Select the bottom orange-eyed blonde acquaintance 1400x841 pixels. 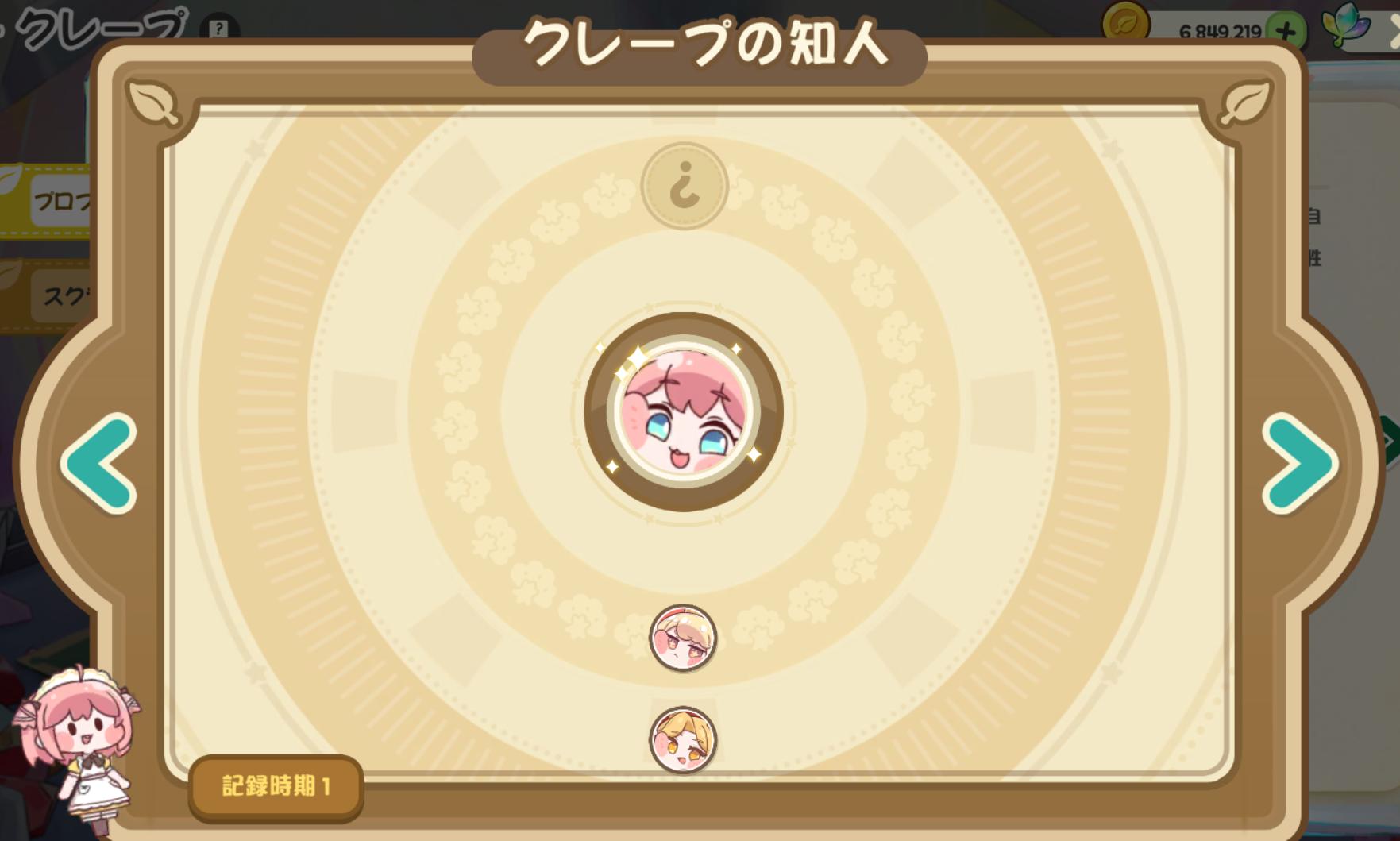683,739
